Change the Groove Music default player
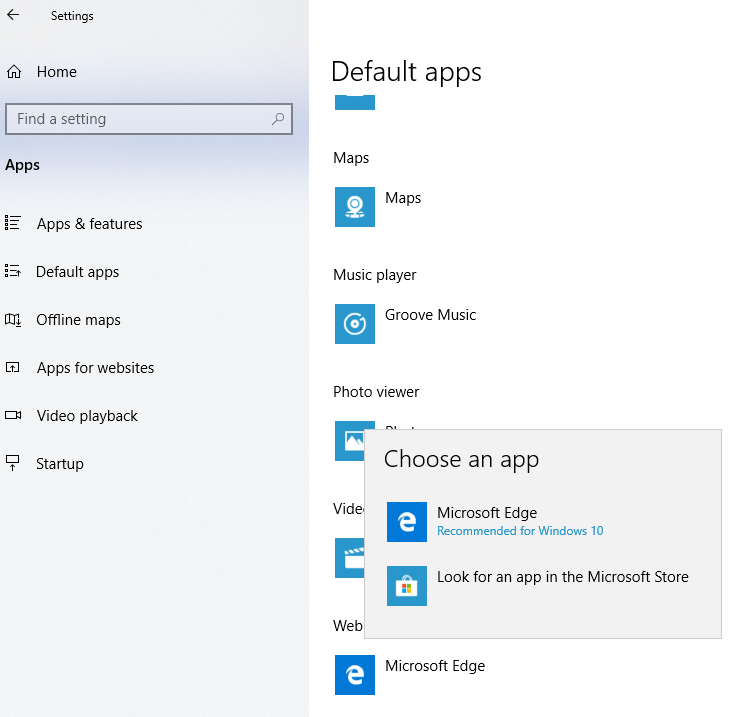This screenshot has width=749, height=717. [x=430, y=315]
